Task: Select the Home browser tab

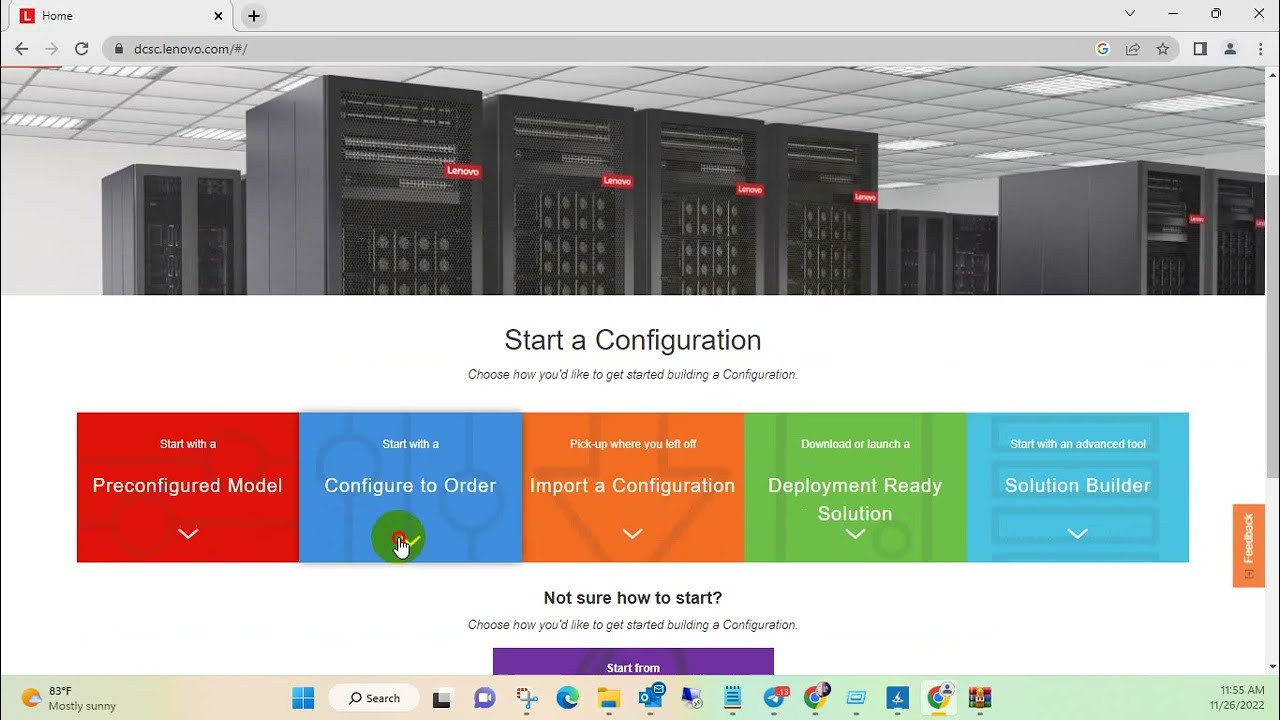Action: coord(121,16)
